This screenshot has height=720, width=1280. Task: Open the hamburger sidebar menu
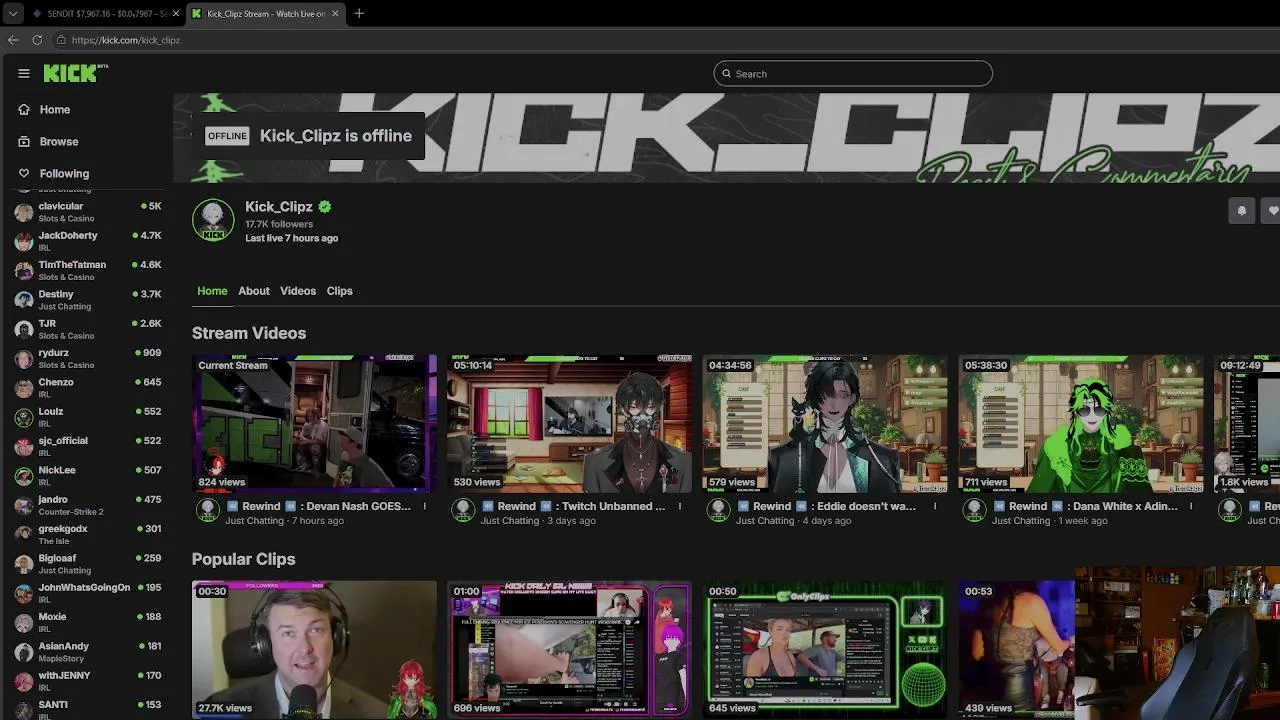pos(24,73)
